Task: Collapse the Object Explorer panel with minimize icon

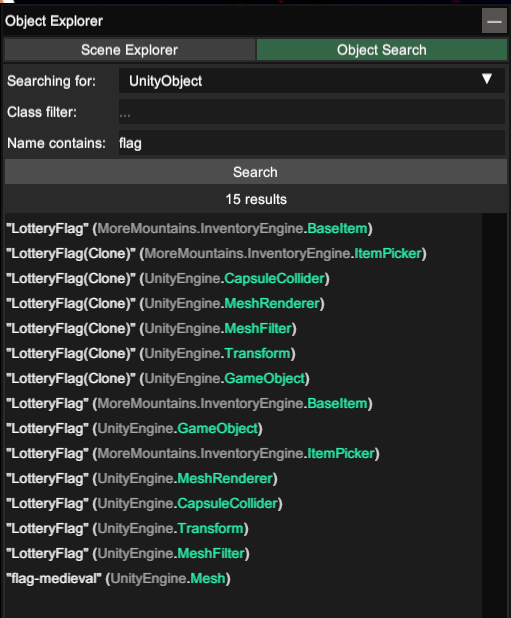Action: tap(494, 21)
